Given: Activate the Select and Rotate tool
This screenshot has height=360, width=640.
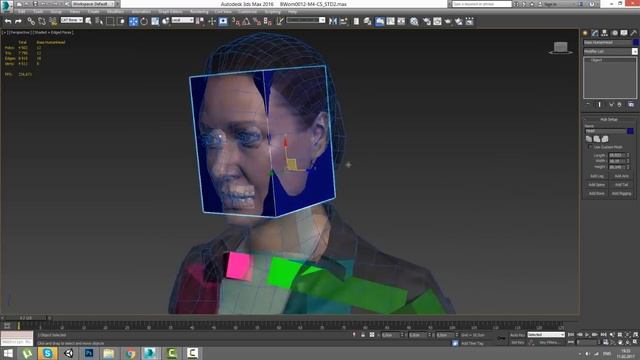Looking at the screenshot, I should click(144, 21).
